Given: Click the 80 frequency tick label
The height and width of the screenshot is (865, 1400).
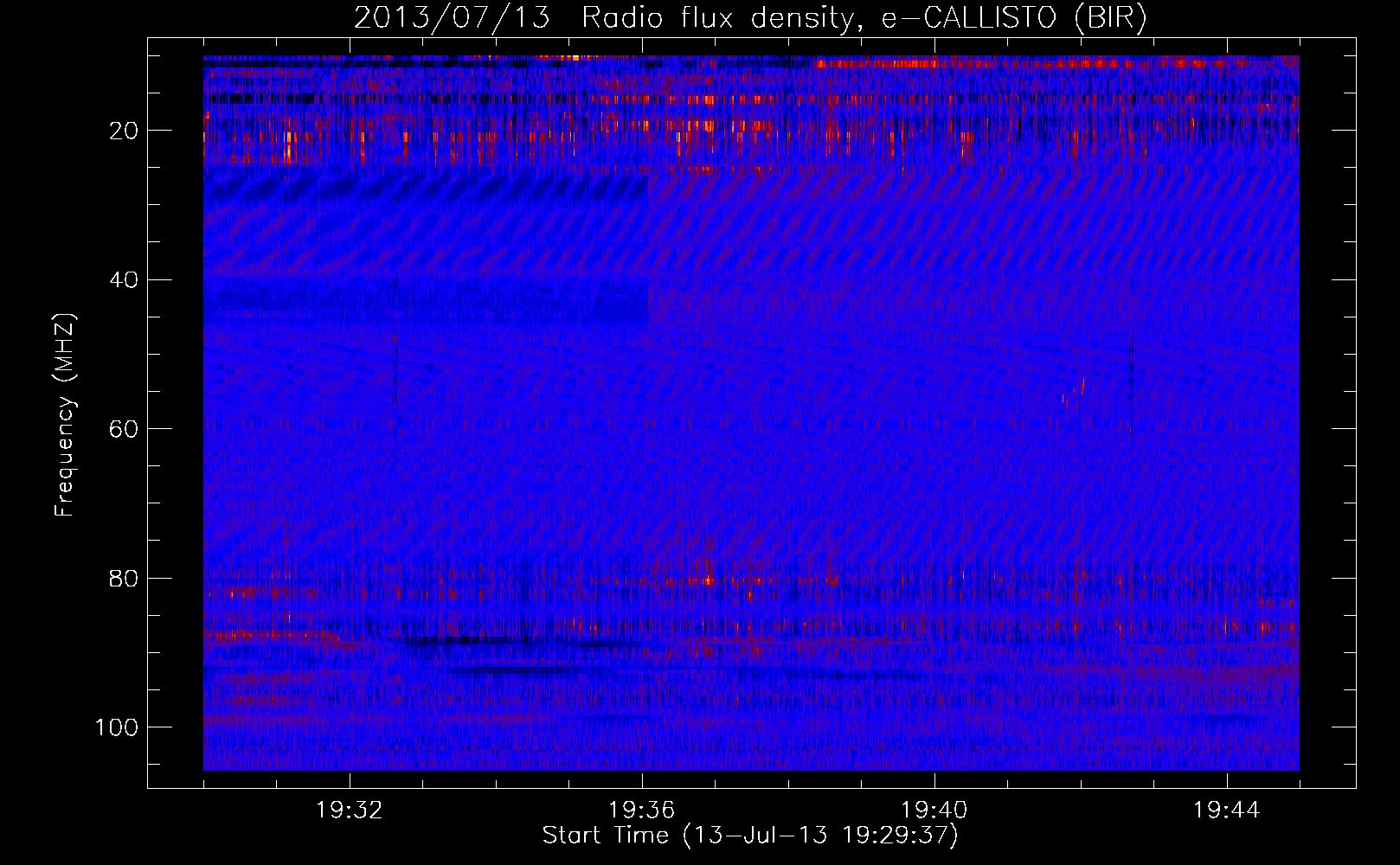Looking at the screenshot, I should 125,578.
